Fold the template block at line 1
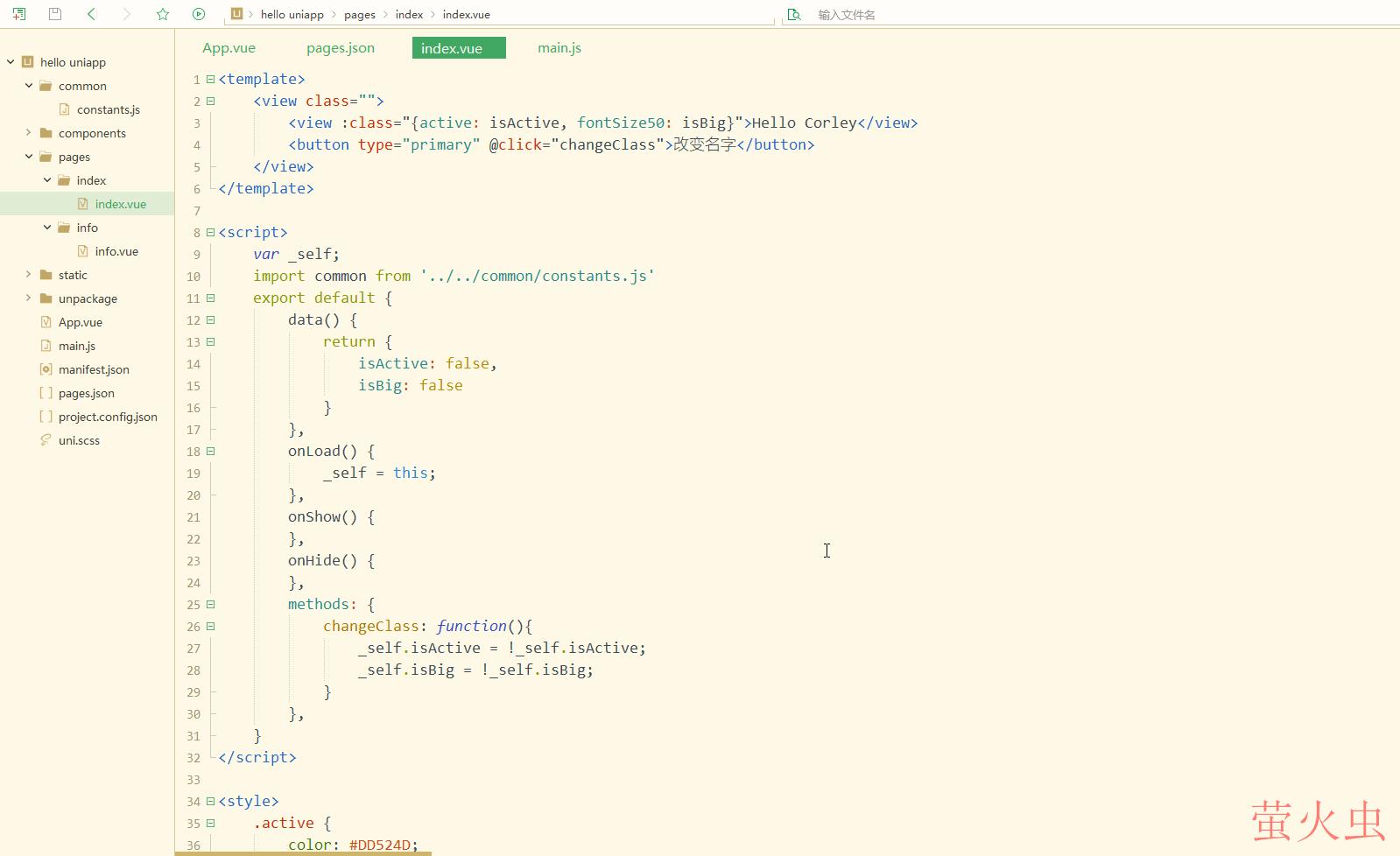The height and width of the screenshot is (856, 1400). tap(210, 79)
